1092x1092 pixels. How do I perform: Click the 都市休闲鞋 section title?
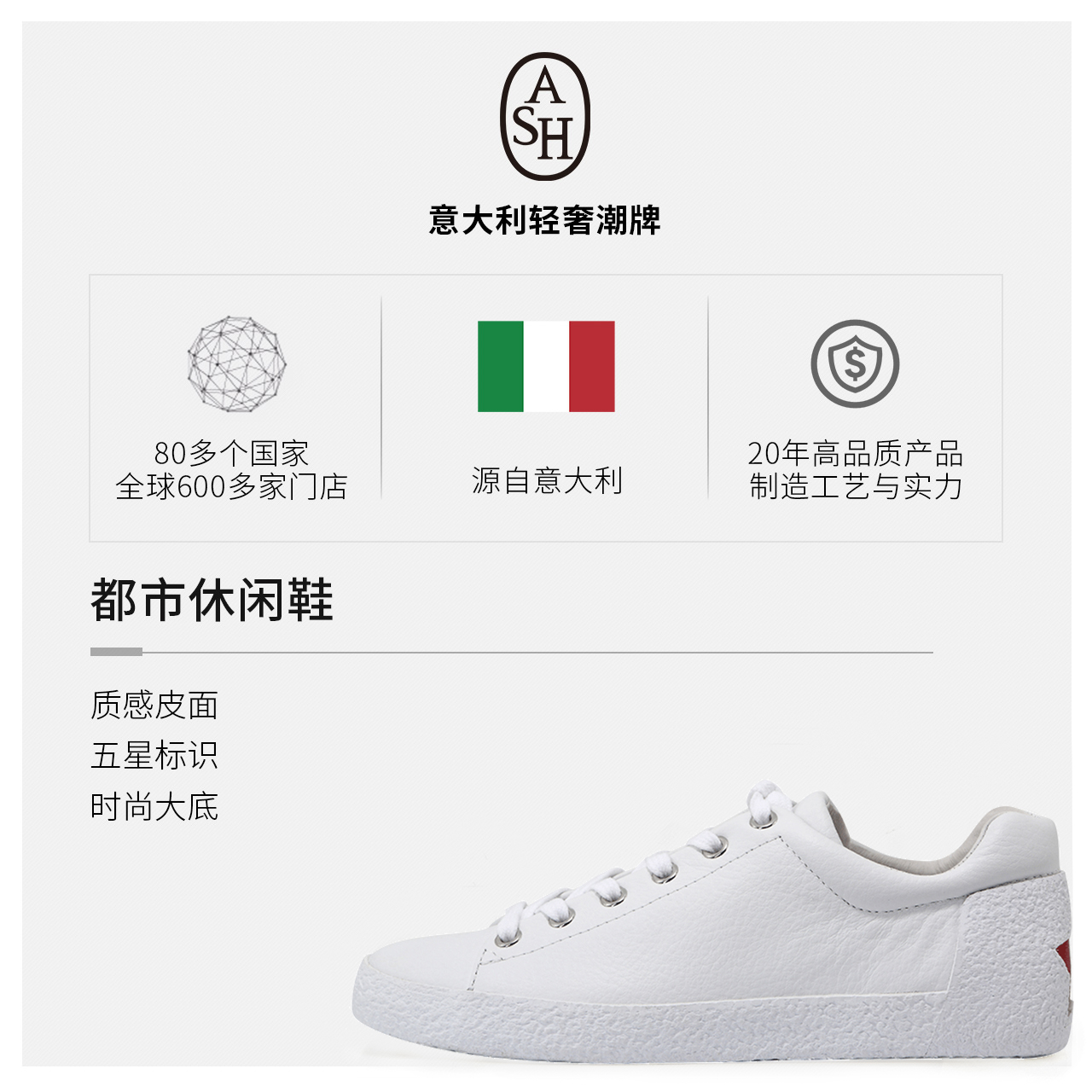[x=212, y=600]
